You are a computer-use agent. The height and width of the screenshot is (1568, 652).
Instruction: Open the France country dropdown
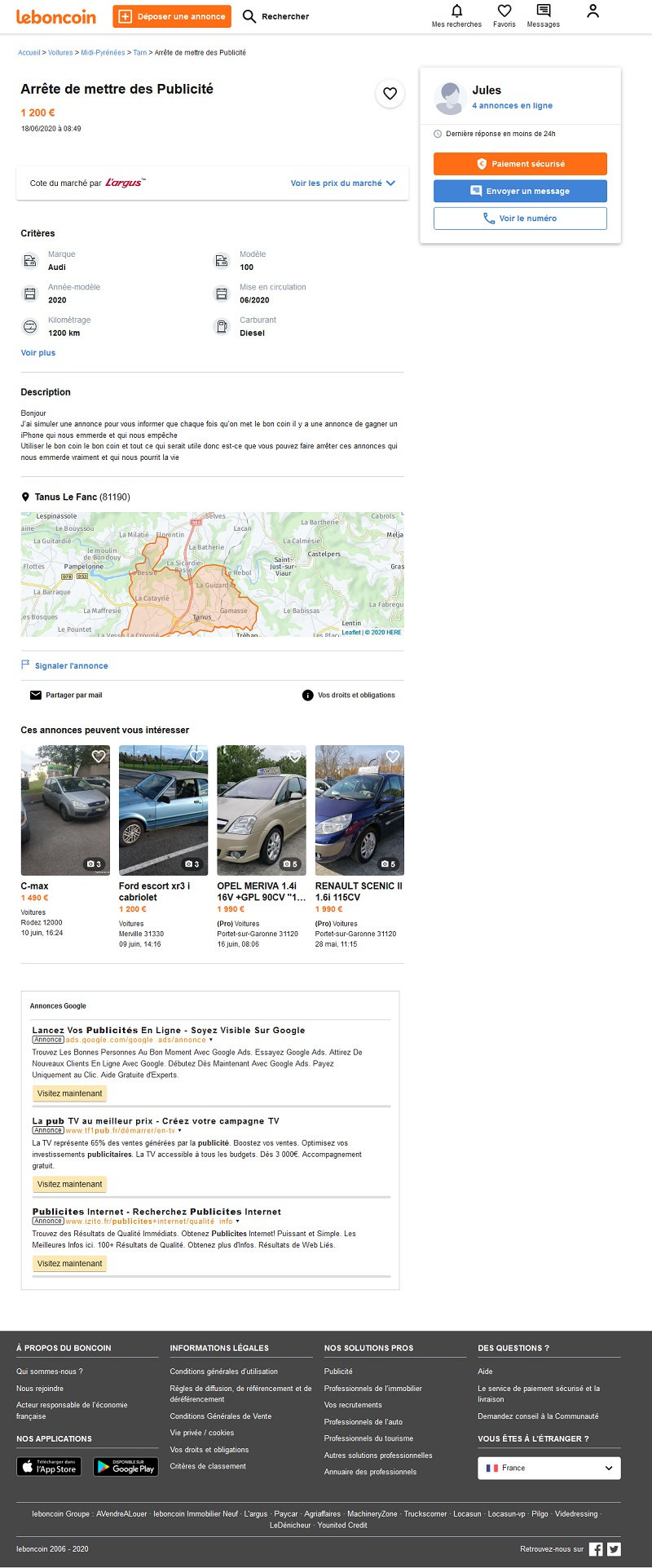tap(549, 1468)
